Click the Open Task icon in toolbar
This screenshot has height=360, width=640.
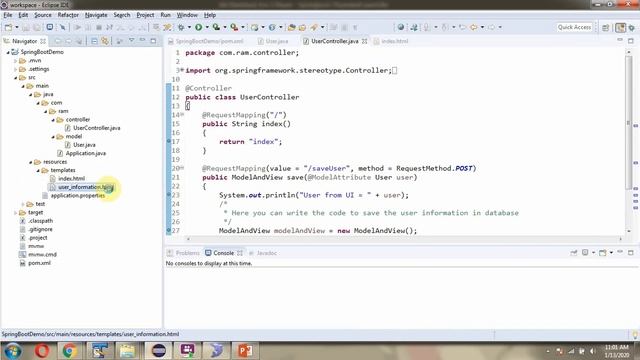[x=302, y=27]
